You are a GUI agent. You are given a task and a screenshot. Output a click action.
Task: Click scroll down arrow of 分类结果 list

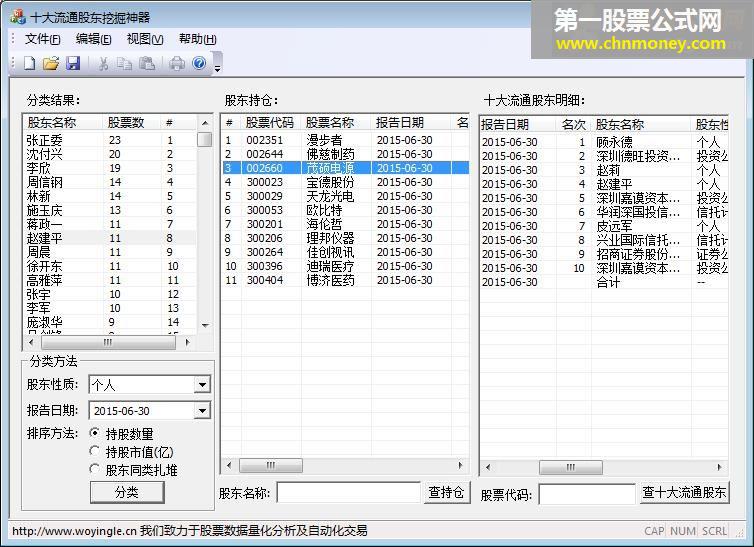pyautogui.click(x=205, y=325)
